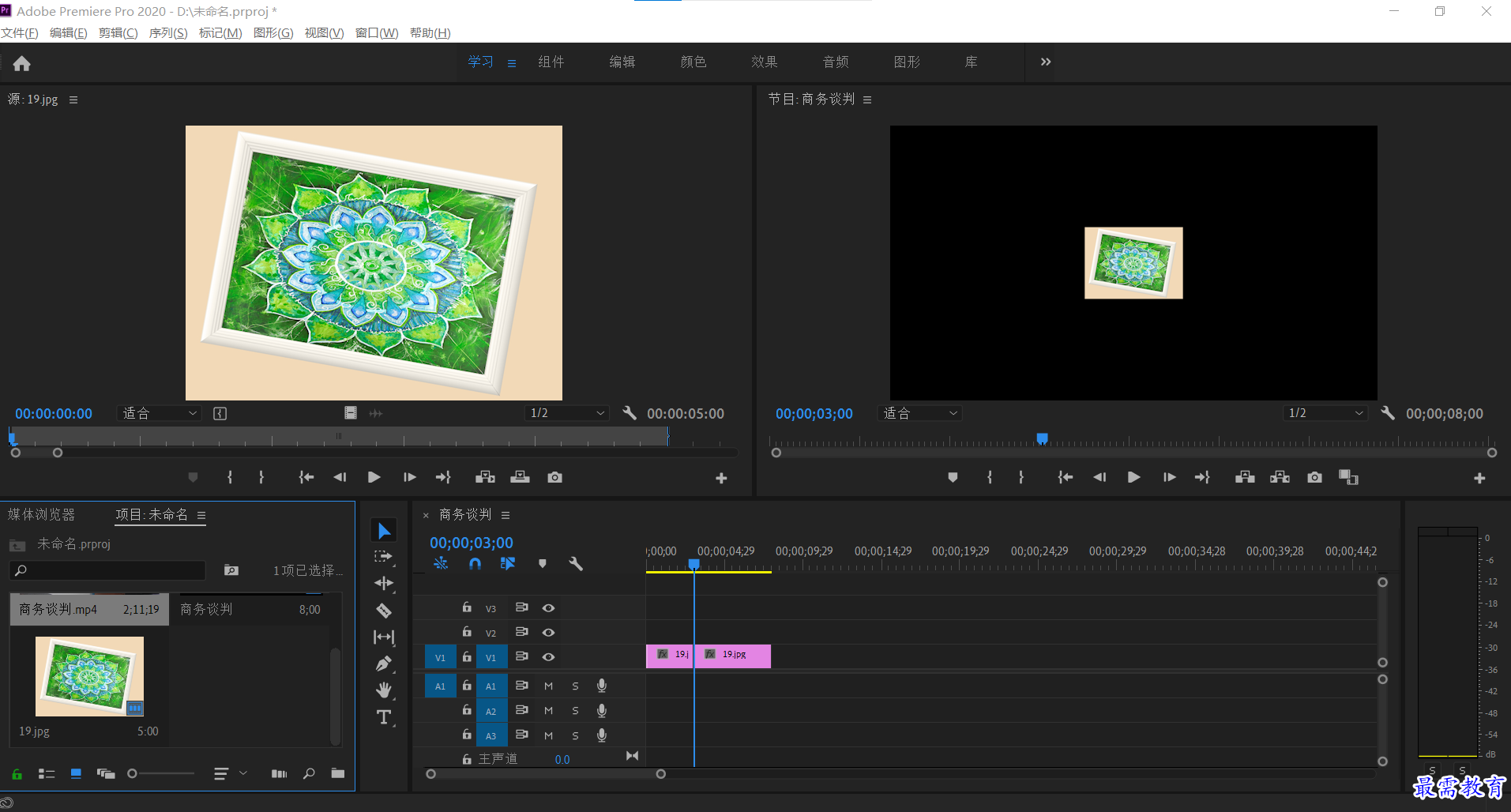Viewport: 1511px width, 812px height.
Task: Select the Track Select Forward tool
Action: (384, 556)
